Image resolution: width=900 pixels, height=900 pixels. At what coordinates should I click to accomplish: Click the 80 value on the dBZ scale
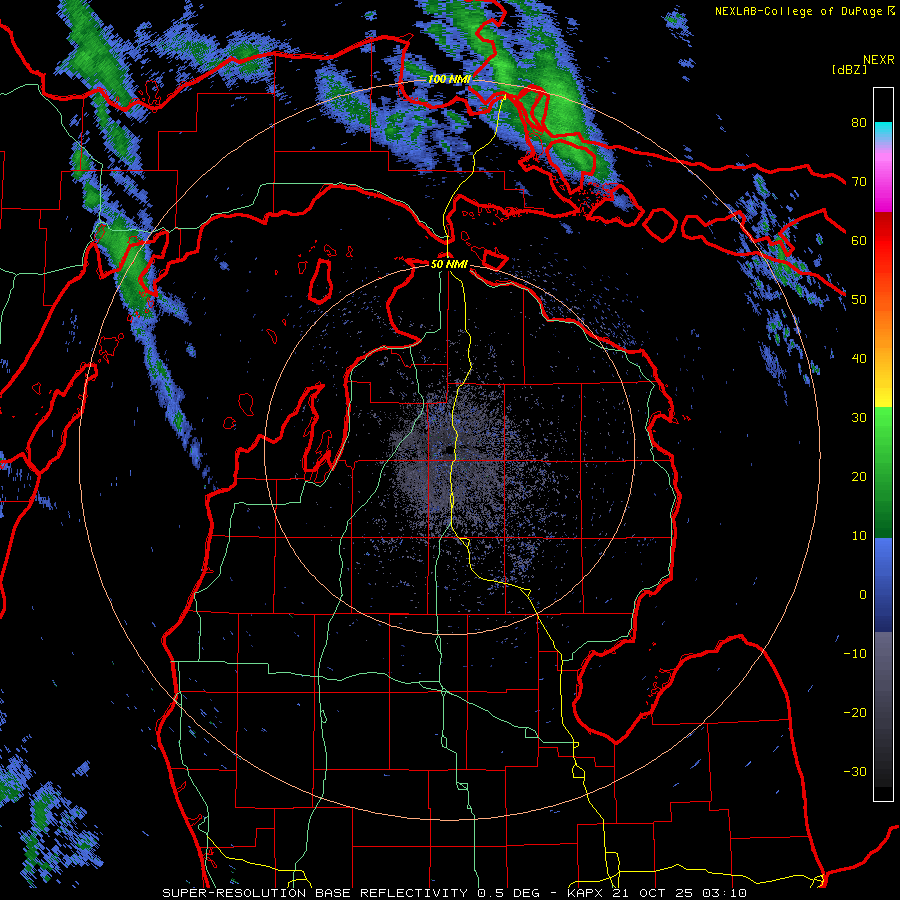pyautogui.click(x=859, y=122)
